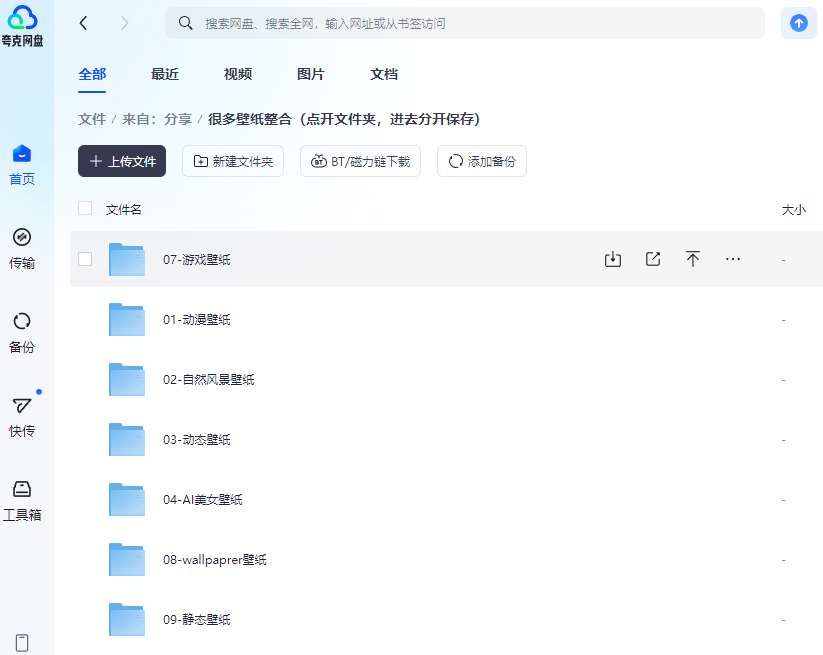Click the 03-动态壁纸 folder icon
The image size is (823, 655).
(x=127, y=439)
